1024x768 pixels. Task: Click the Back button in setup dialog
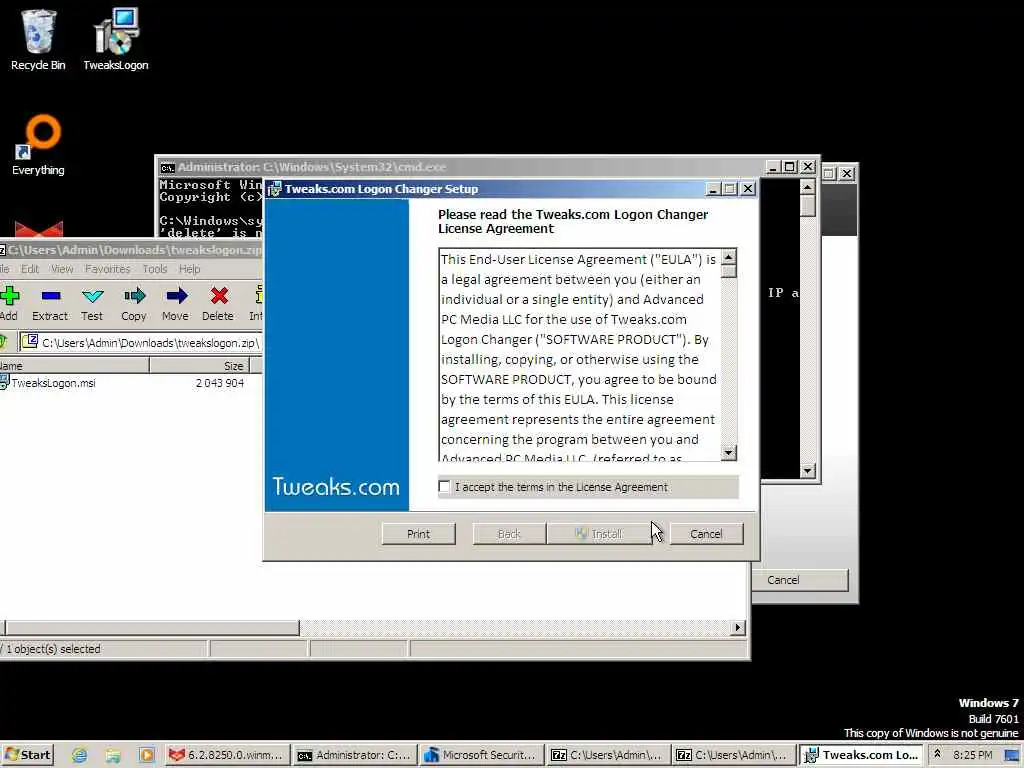point(509,534)
